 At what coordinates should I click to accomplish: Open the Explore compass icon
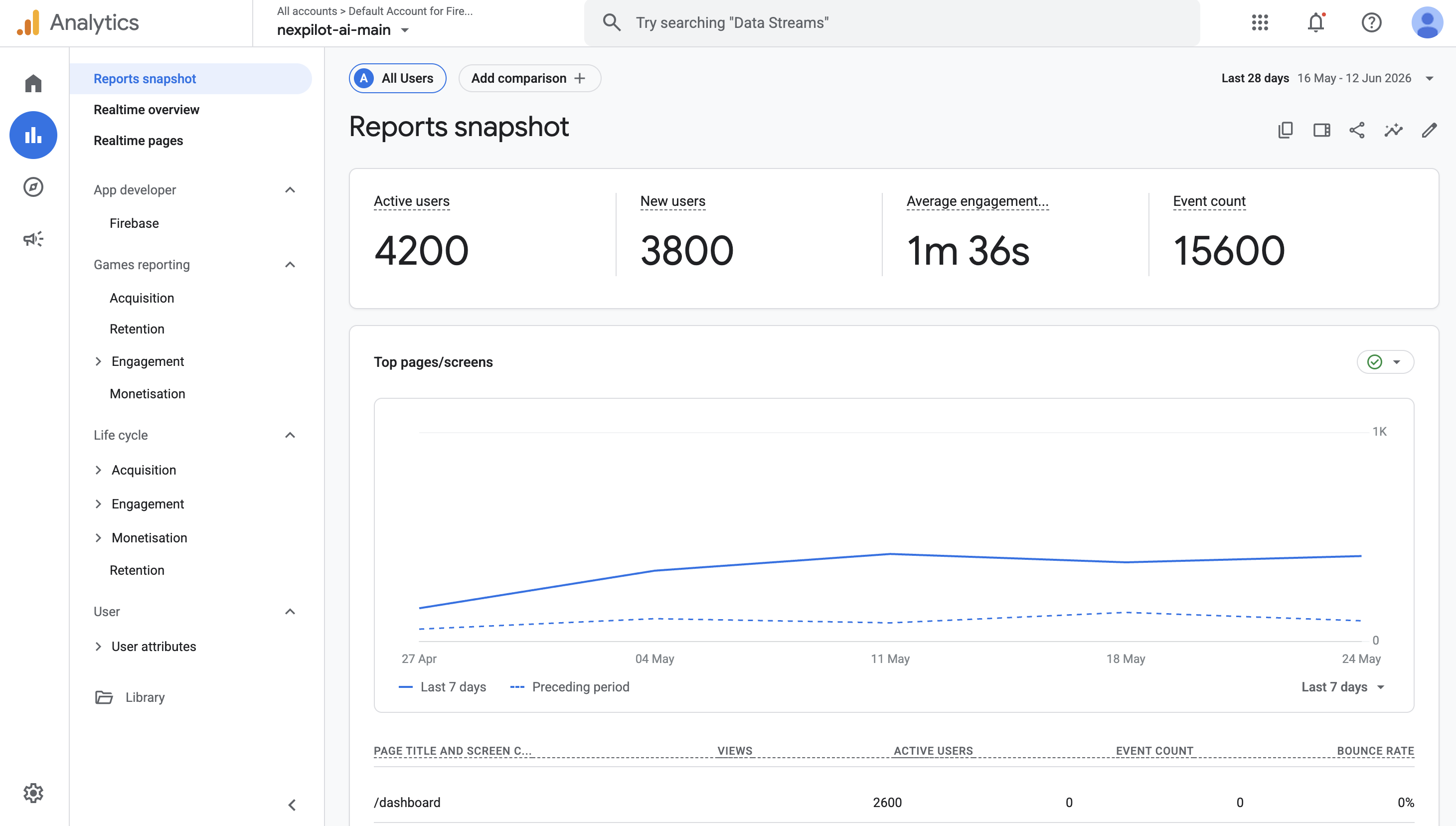(x=33, y=187)
